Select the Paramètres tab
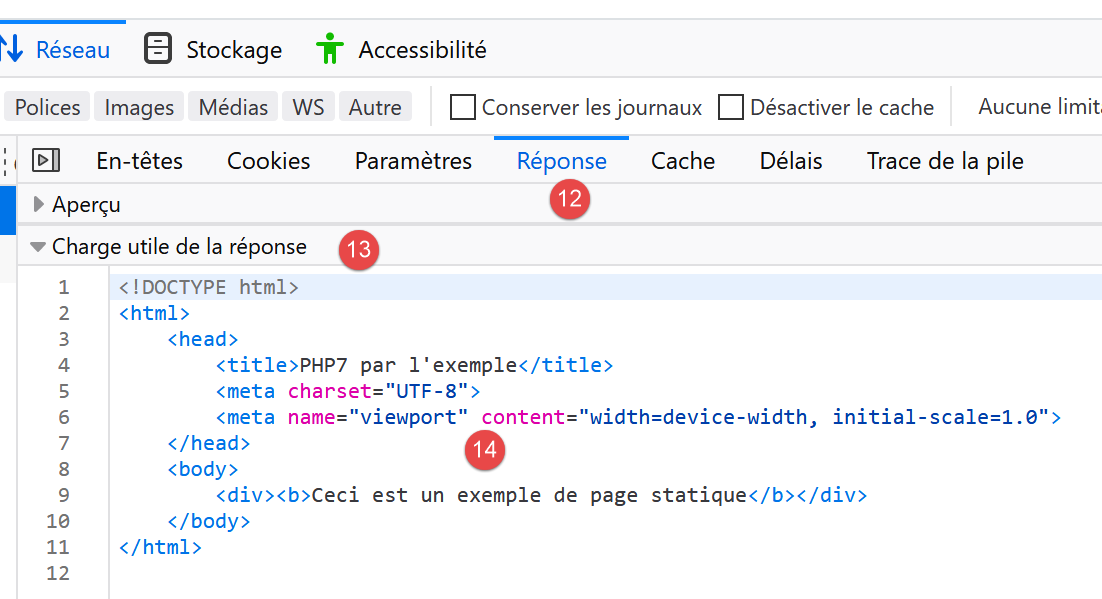This screenshot has height=599, width=1102. coord(413,161)
